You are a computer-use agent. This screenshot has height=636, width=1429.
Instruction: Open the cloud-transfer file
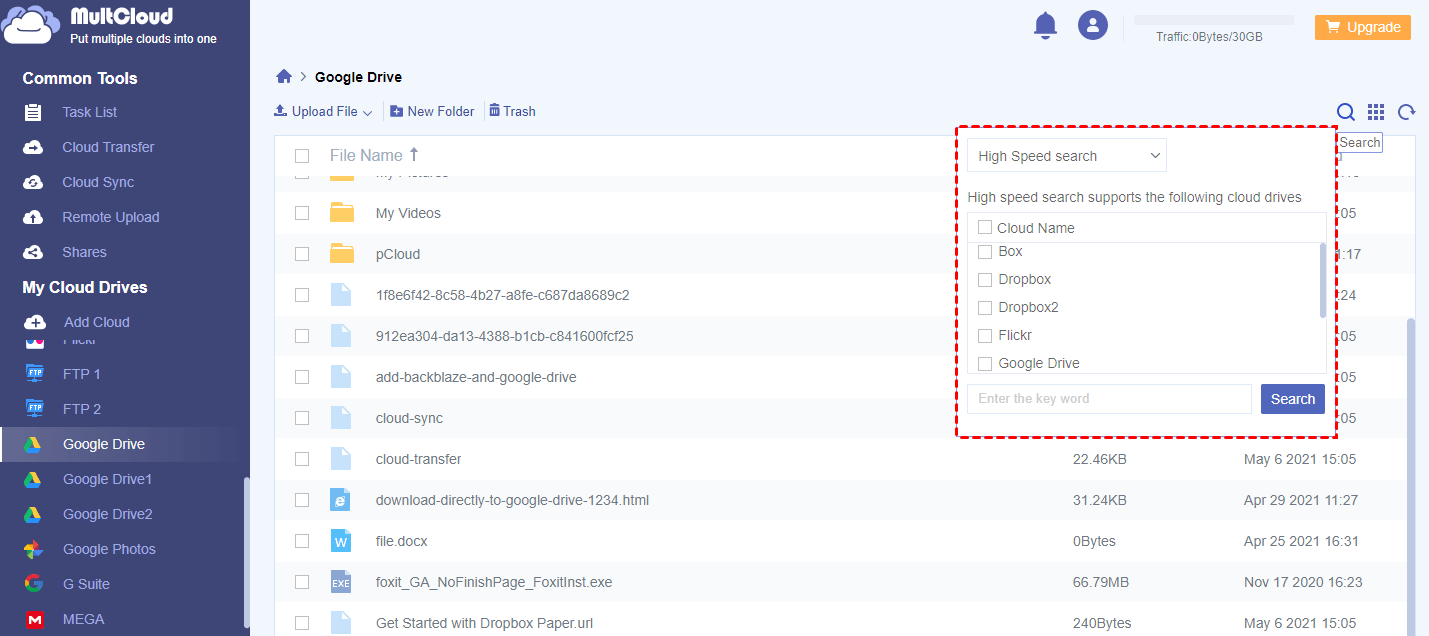point(418,459)
